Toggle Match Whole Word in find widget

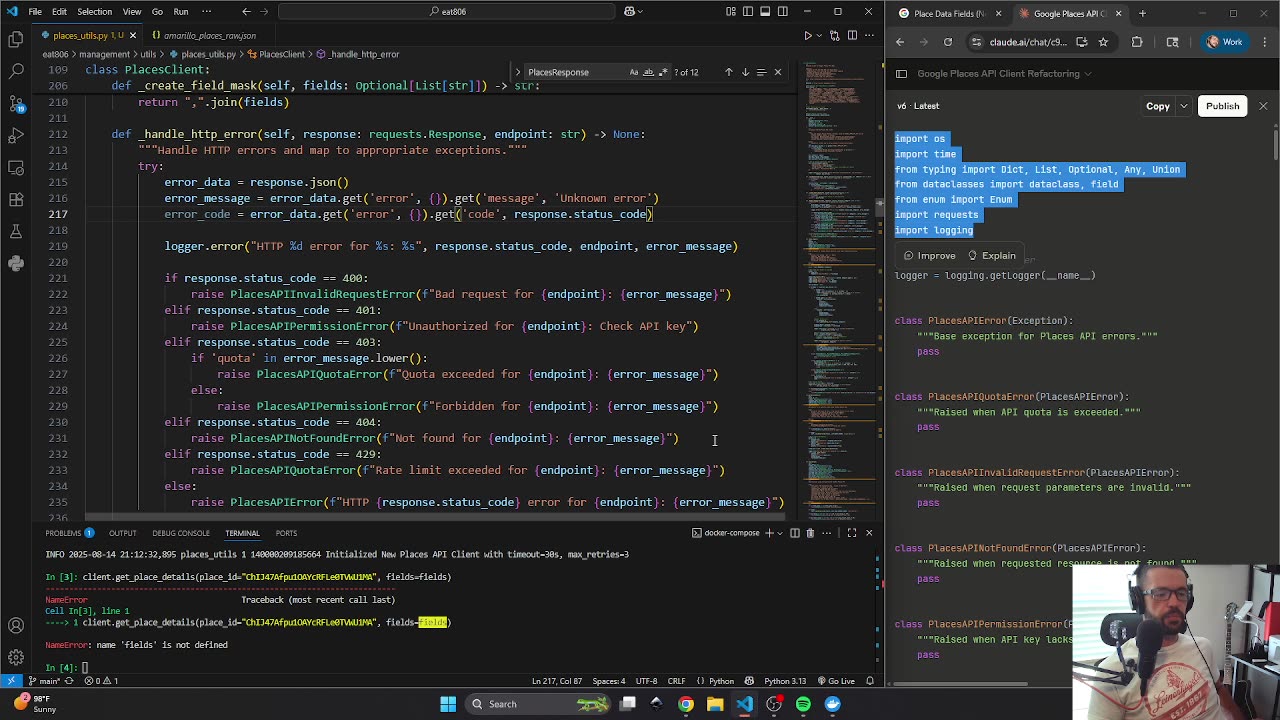[x=648, y=72]
